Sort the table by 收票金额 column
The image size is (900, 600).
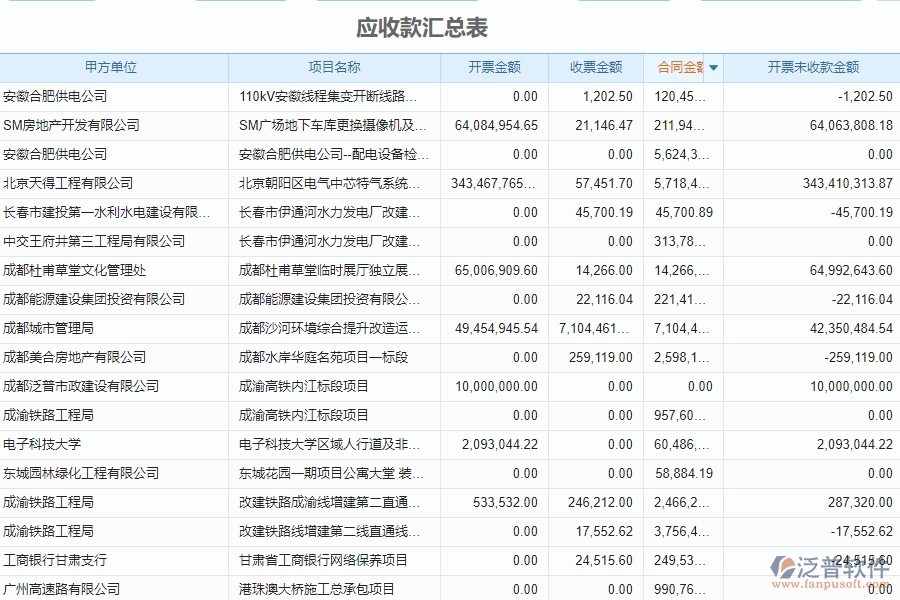pos(594,67)
